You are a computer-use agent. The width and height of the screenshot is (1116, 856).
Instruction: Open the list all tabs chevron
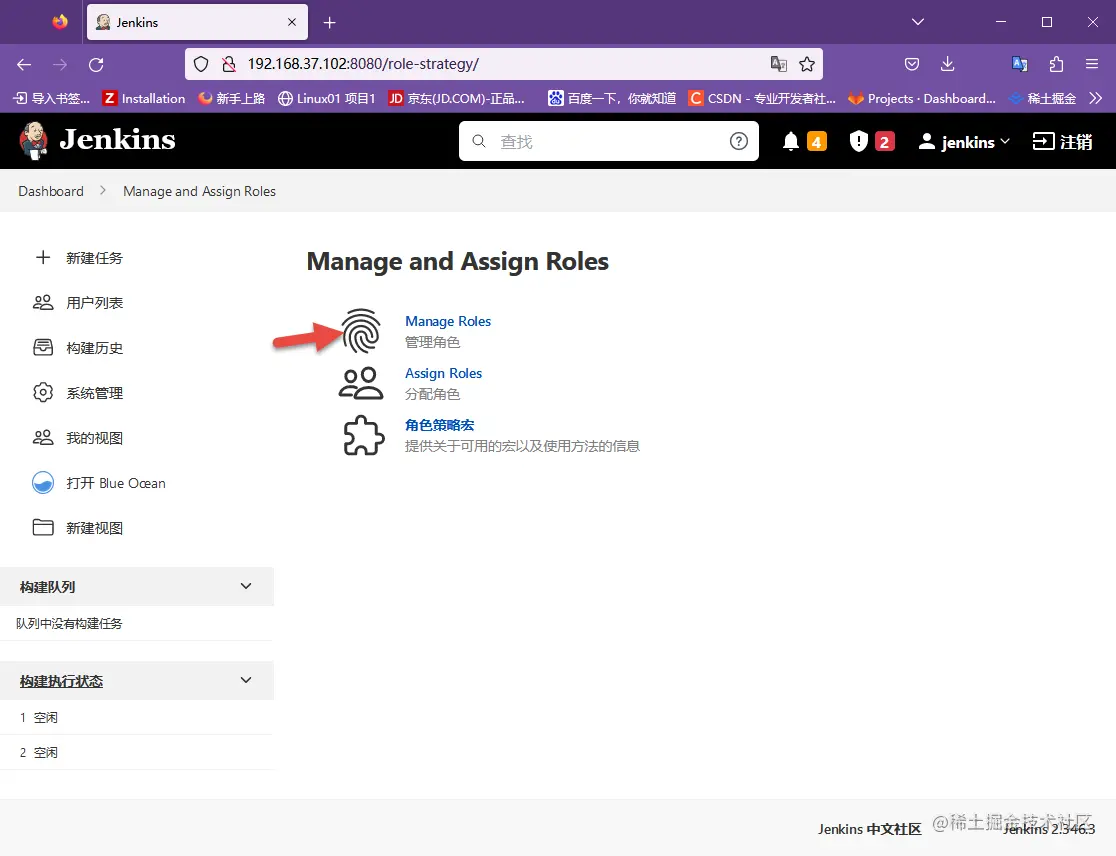[918, 22]
